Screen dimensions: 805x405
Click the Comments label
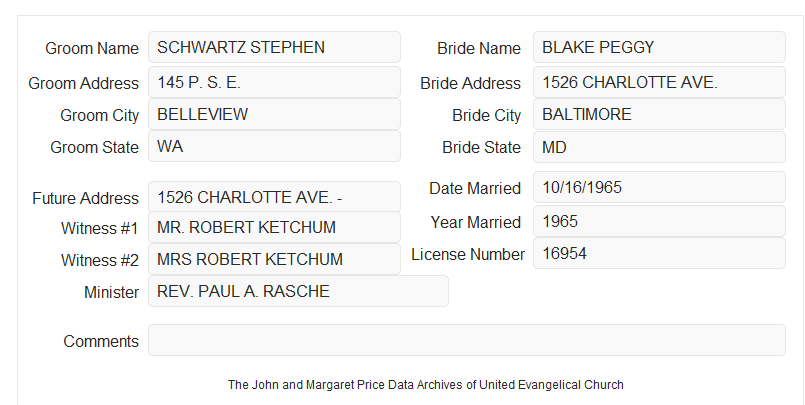tap(101, 341)
